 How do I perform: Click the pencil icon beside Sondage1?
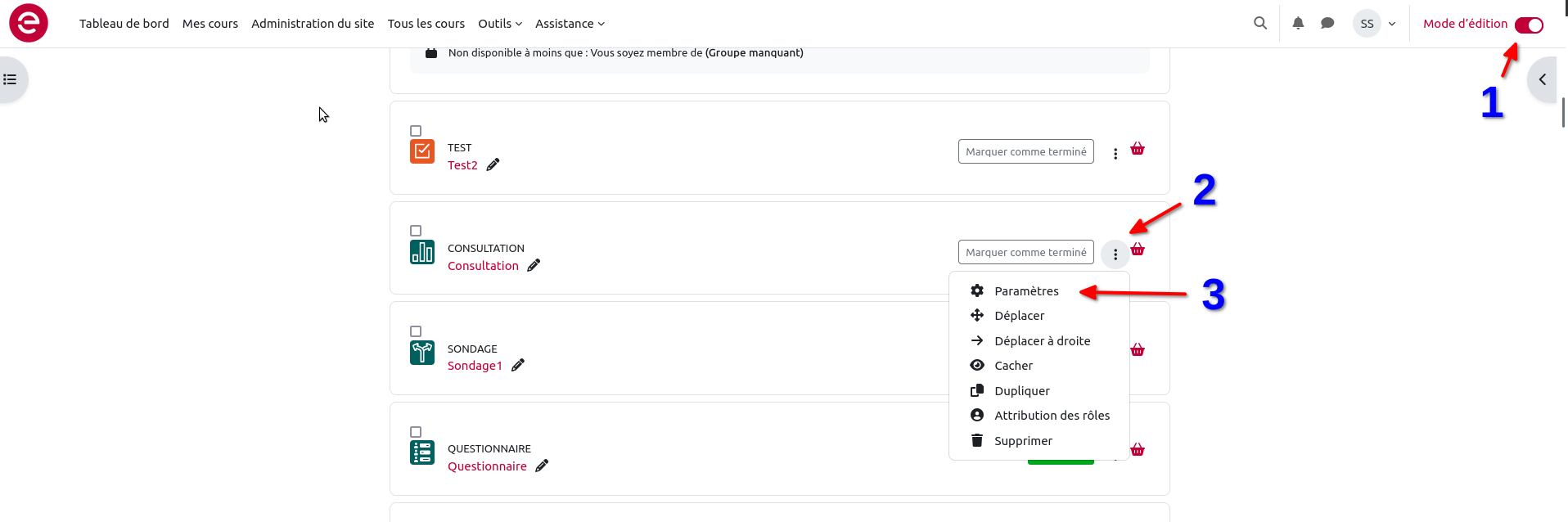point(518,365)
